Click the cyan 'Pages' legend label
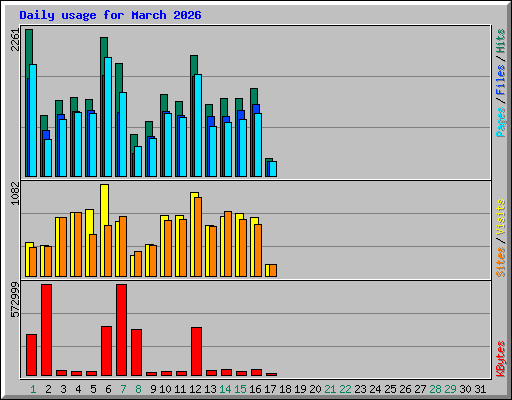This screenshot has width=512, height=400. 501,122
